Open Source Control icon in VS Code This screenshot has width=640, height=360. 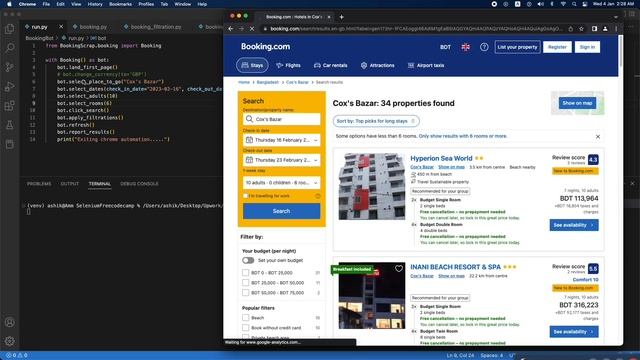click(9, 67)
